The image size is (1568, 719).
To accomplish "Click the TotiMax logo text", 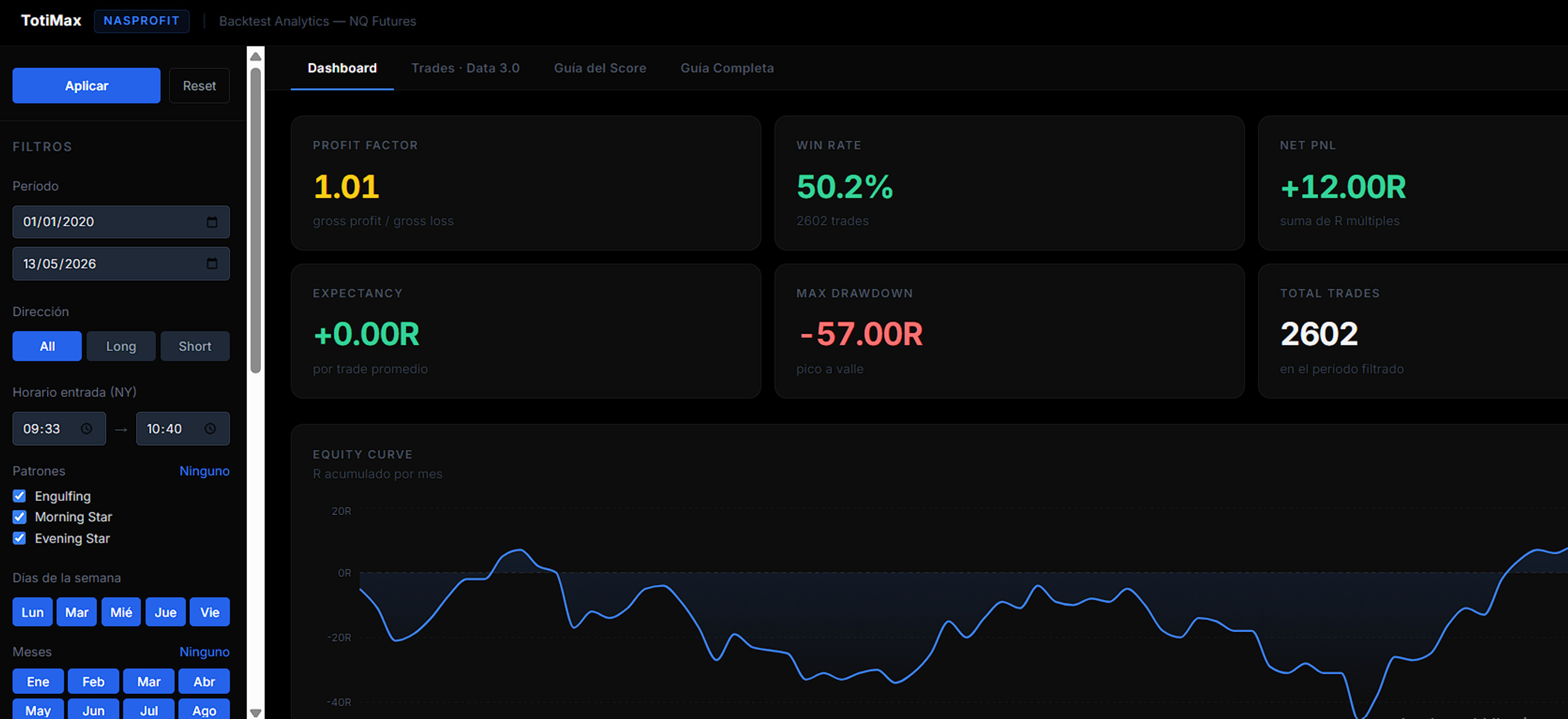I will [51, 21].
